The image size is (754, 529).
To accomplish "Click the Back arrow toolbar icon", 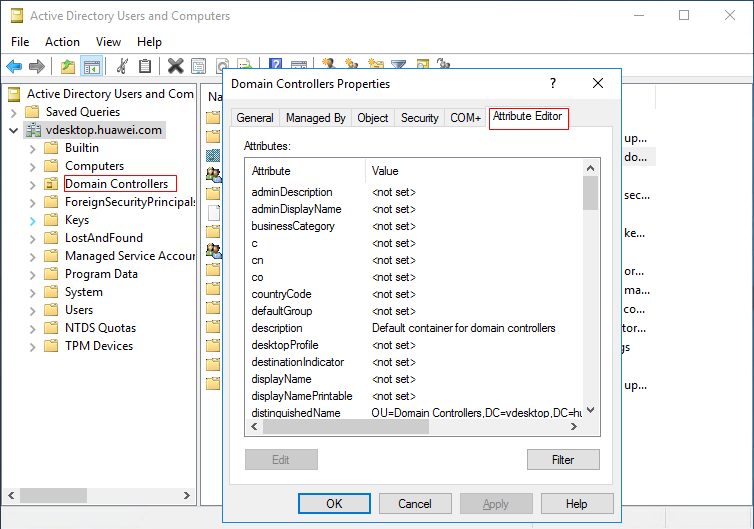I will coord(14,66).
